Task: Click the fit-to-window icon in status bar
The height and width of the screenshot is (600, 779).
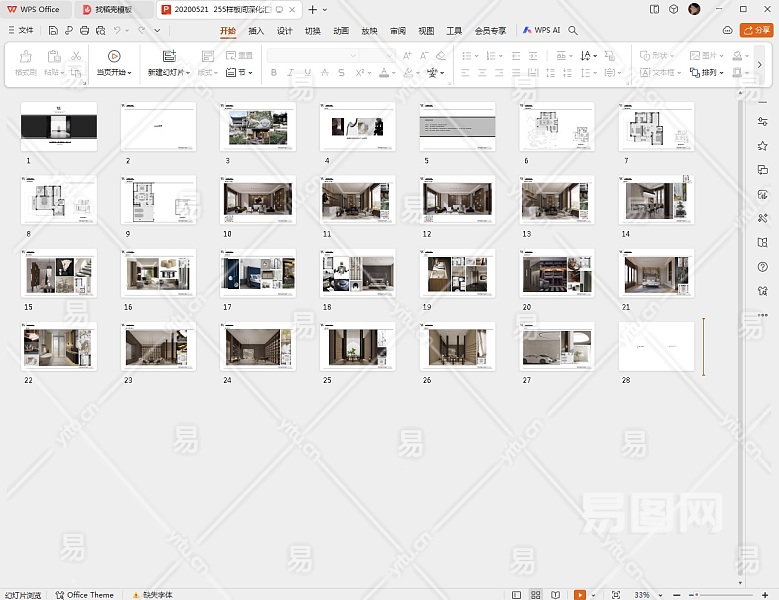Action: [615, 594]
